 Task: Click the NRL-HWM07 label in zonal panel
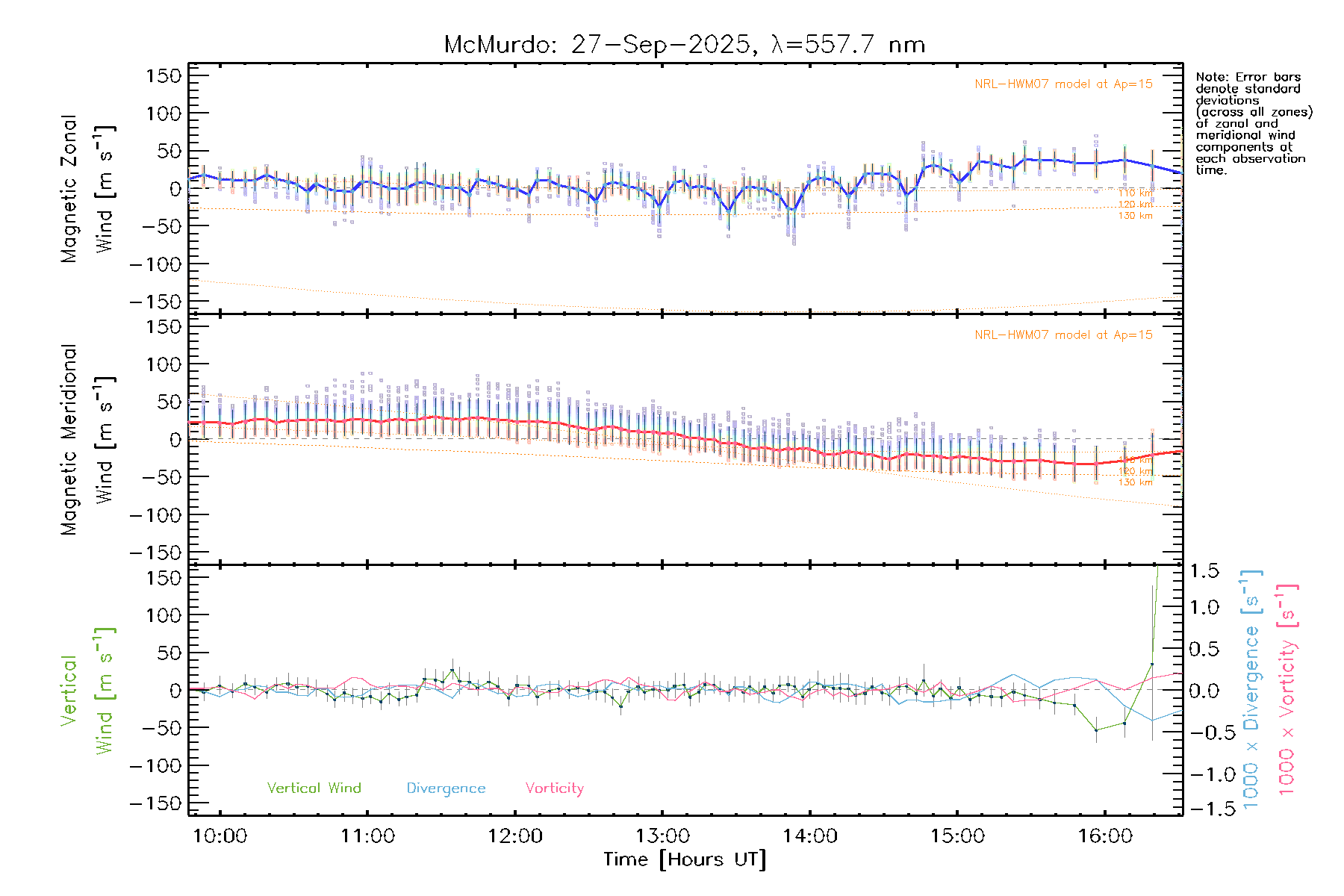1063,84
